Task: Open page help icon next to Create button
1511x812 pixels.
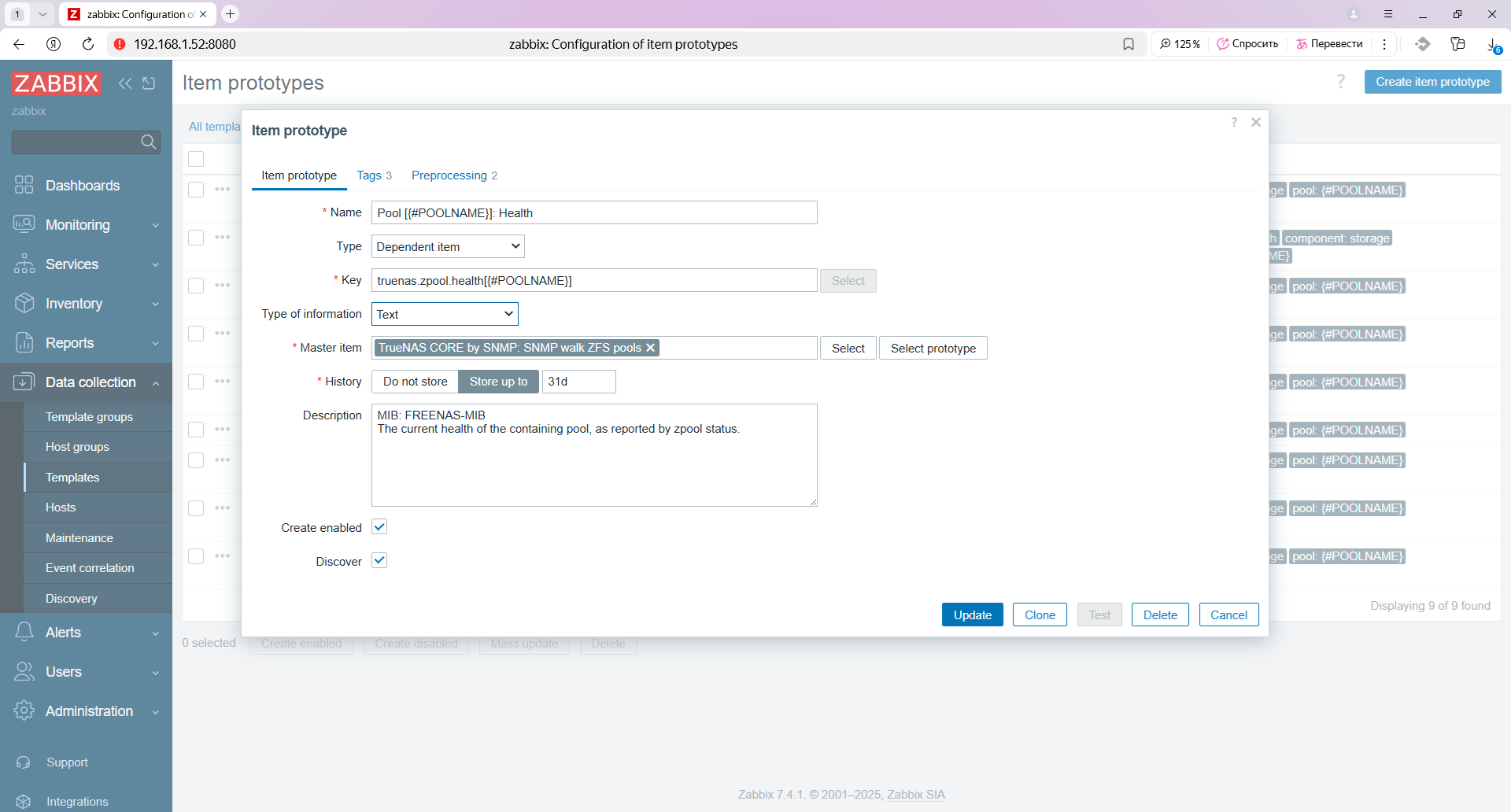Action: point(1341,81)
